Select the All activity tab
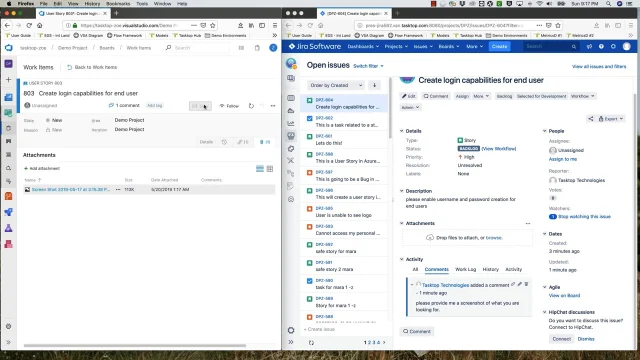The height and width of the screenshot is (360, 640). tap(415, 269)
